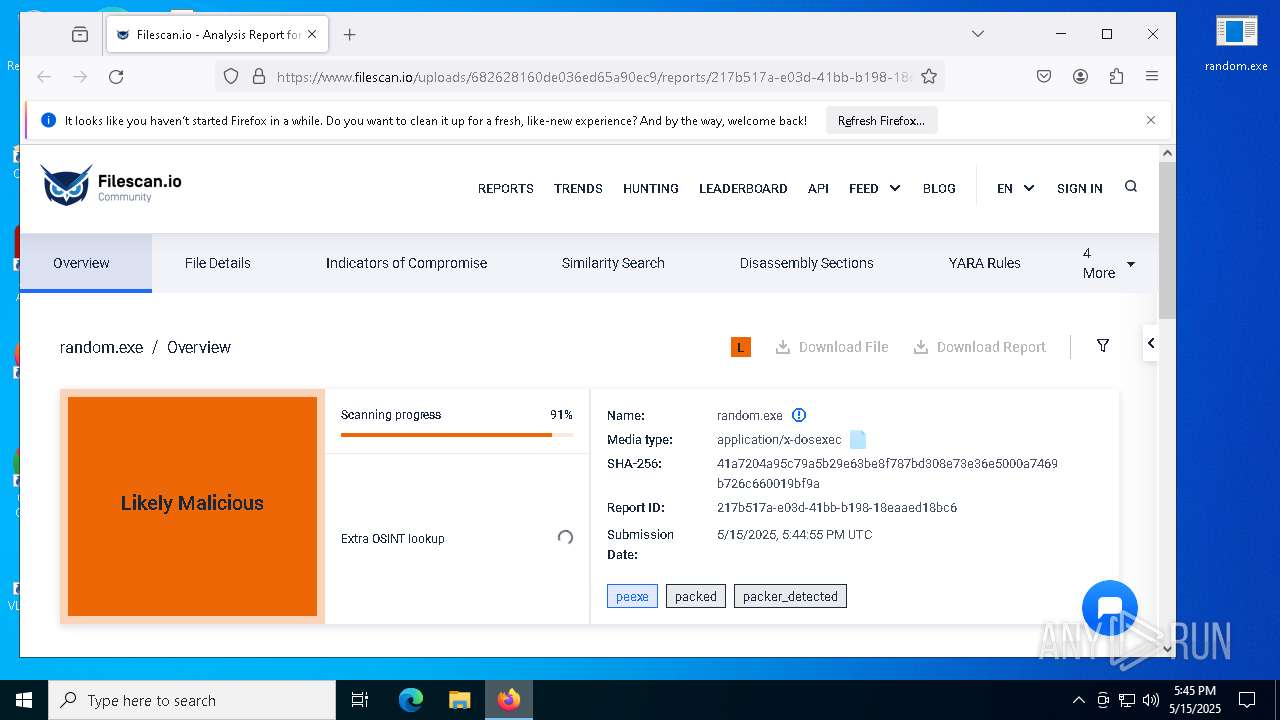Click the packer_detected tag
The height and width of the screenshot is (720, 1280).
790,596
